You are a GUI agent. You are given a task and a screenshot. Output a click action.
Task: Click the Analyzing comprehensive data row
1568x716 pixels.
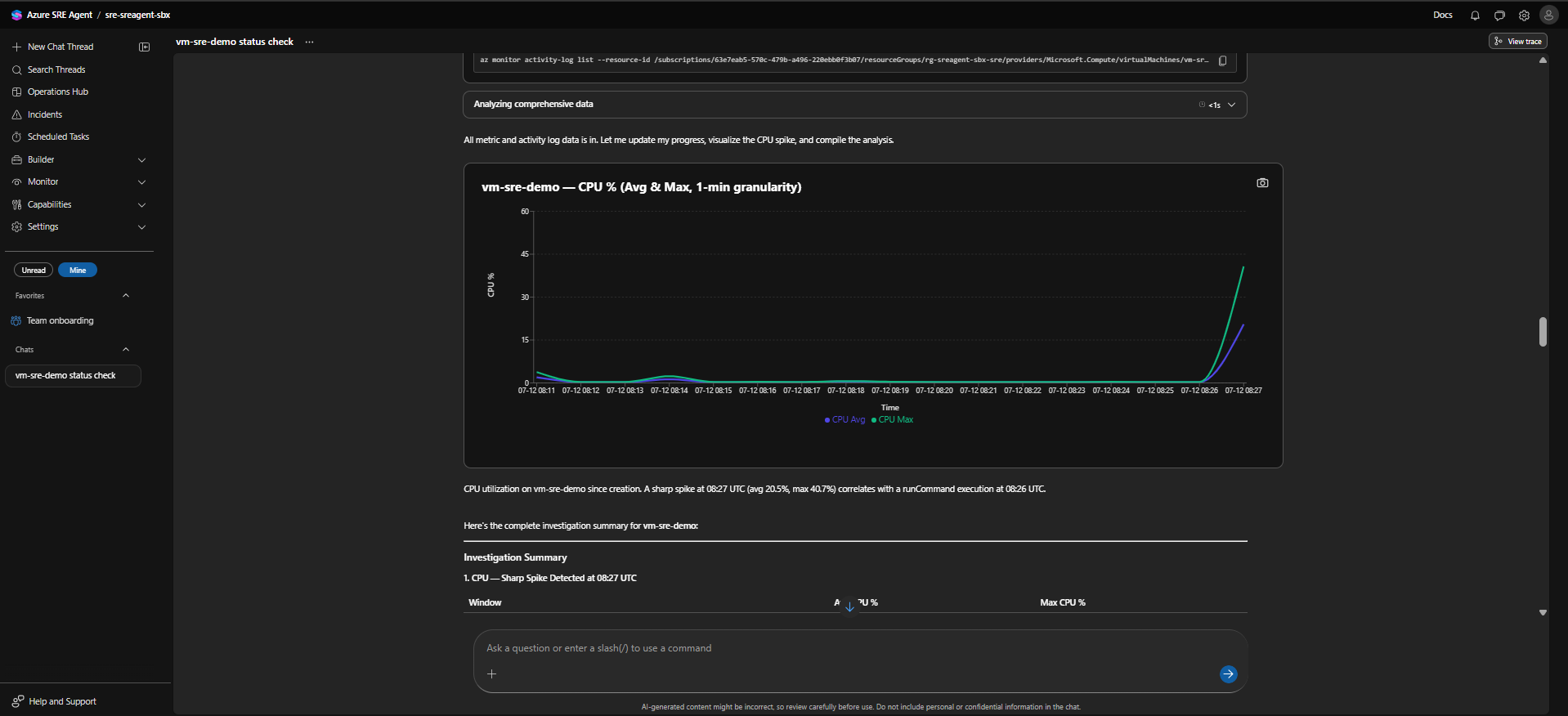[854, 105]
